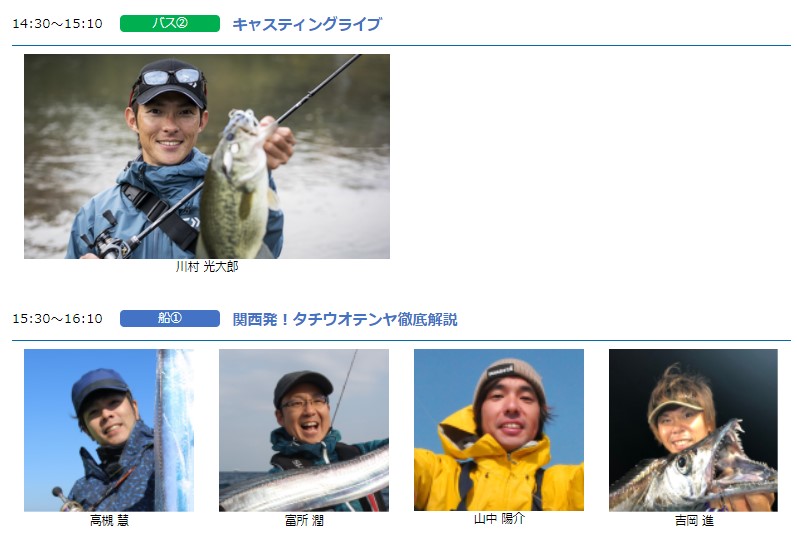Click the name caption 富所 潤
The image size is (797, 542).
[x=304, y=520]
